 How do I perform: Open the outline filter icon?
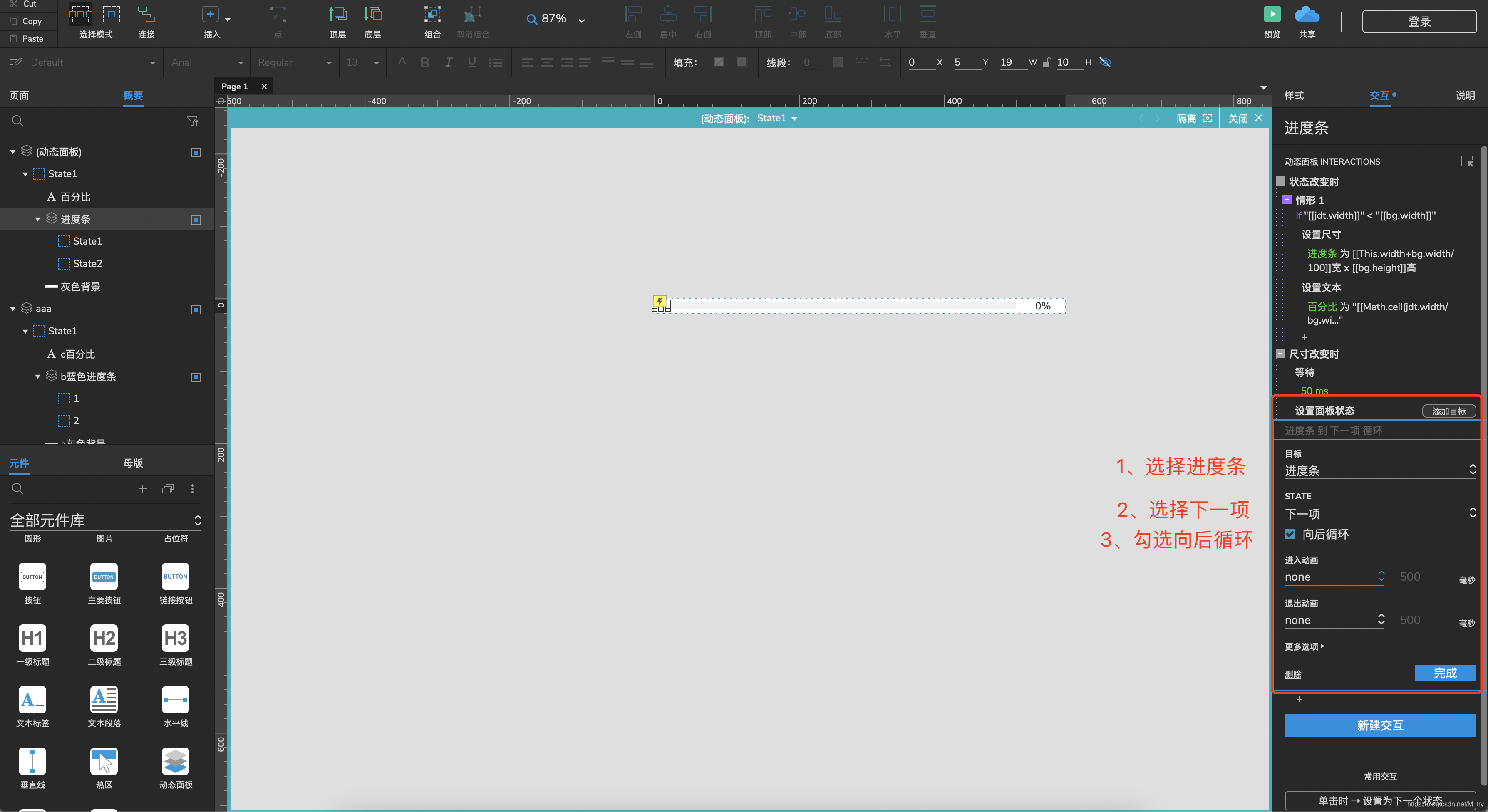193,121
